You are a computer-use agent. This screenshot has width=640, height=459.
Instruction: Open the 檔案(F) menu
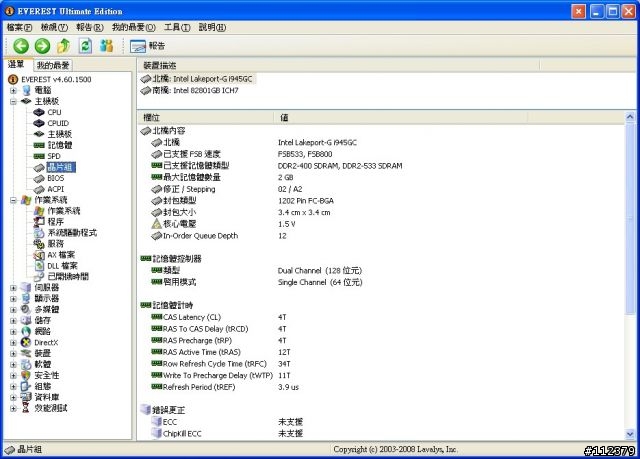pos(19,27)
